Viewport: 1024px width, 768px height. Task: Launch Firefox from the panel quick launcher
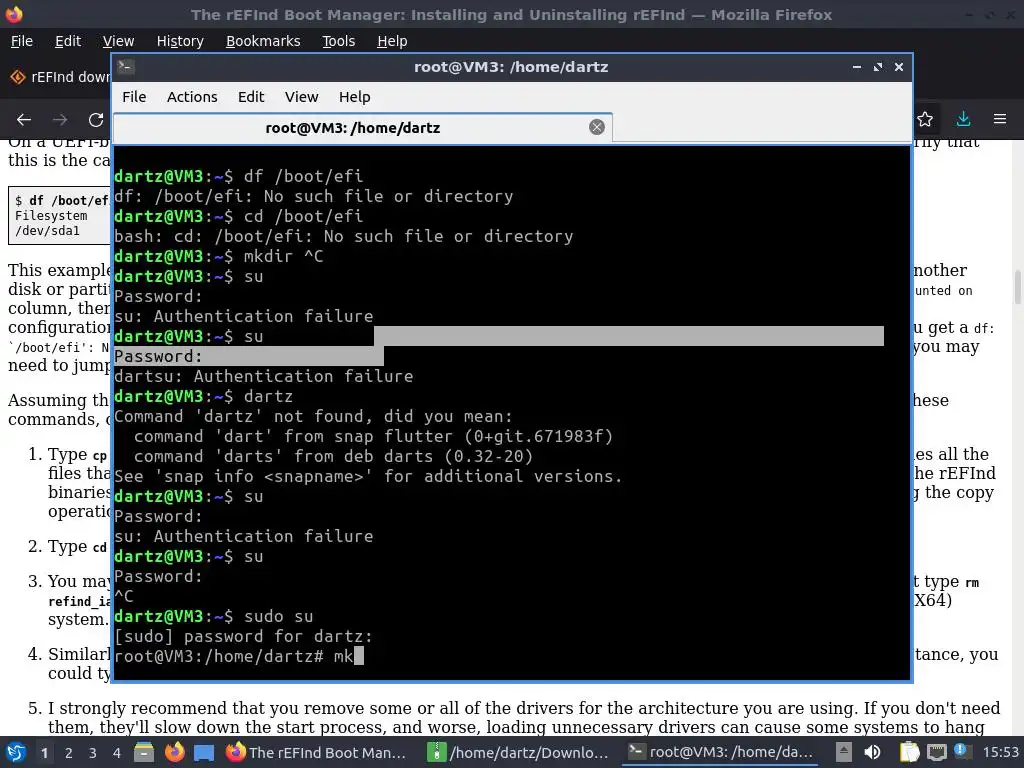174,752
